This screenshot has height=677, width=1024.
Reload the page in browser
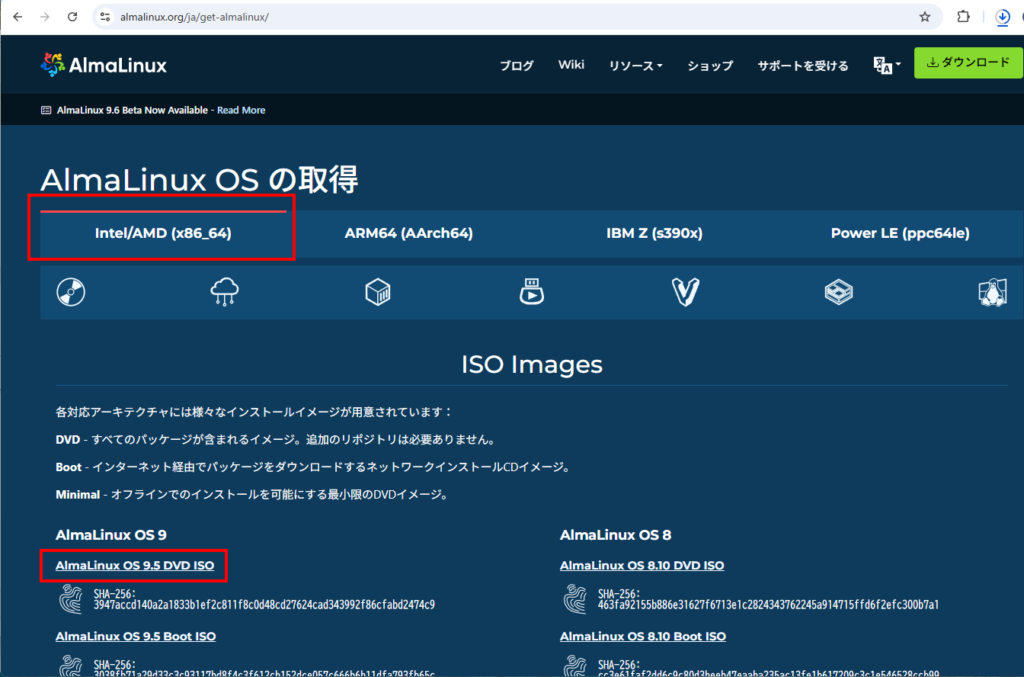[72, 17]
